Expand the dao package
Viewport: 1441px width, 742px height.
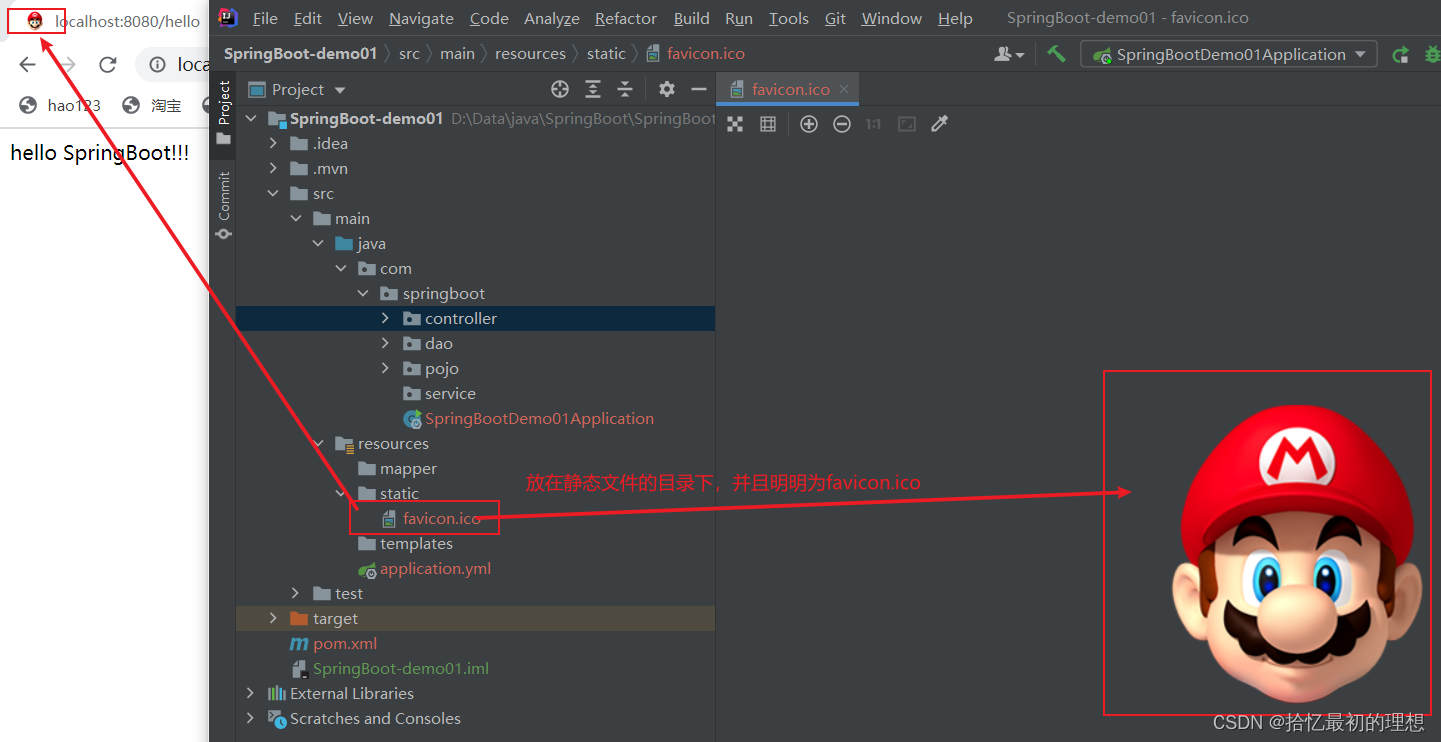(x=386, y=344)
